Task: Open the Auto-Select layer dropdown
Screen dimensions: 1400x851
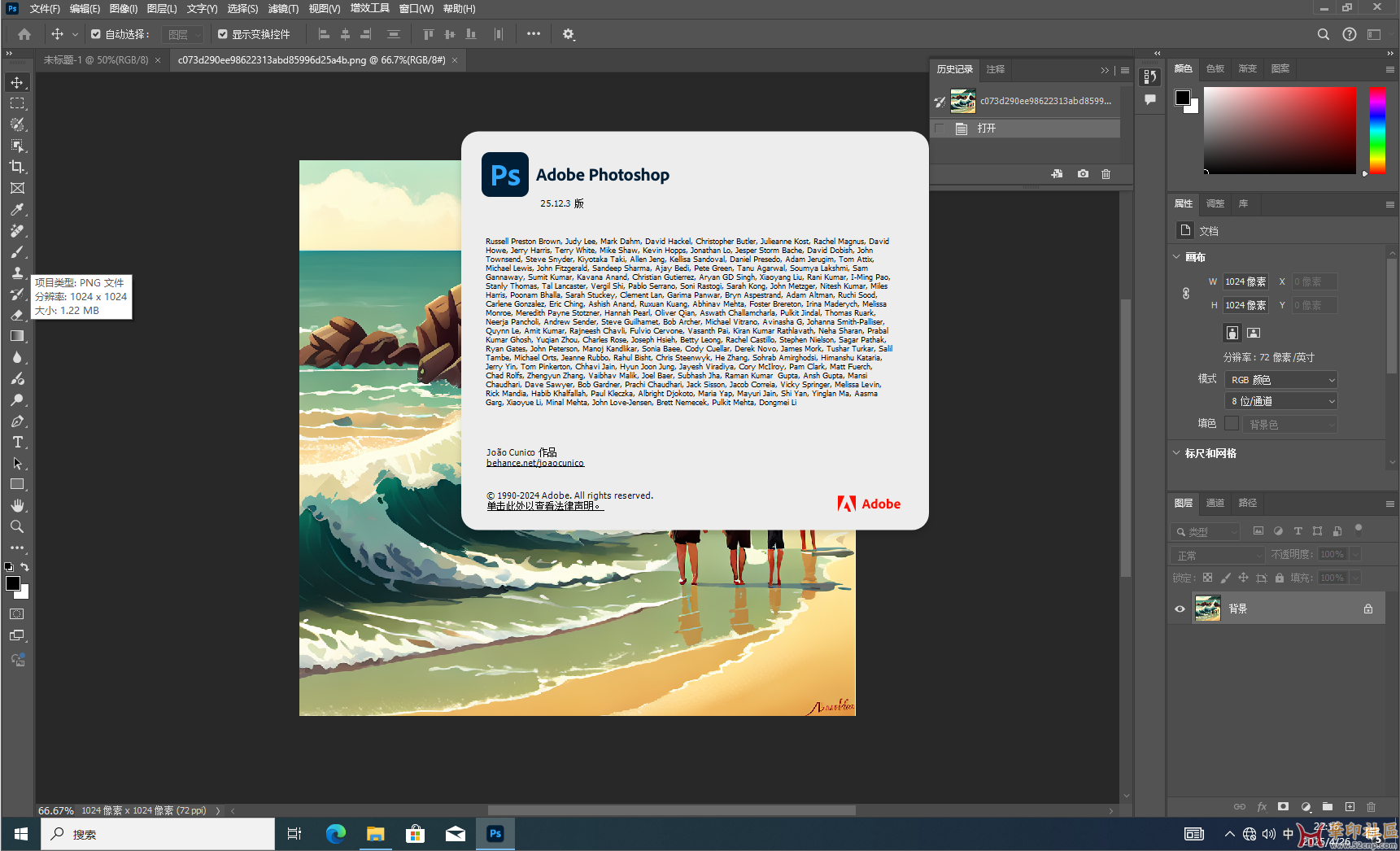Action: (182, 34)
